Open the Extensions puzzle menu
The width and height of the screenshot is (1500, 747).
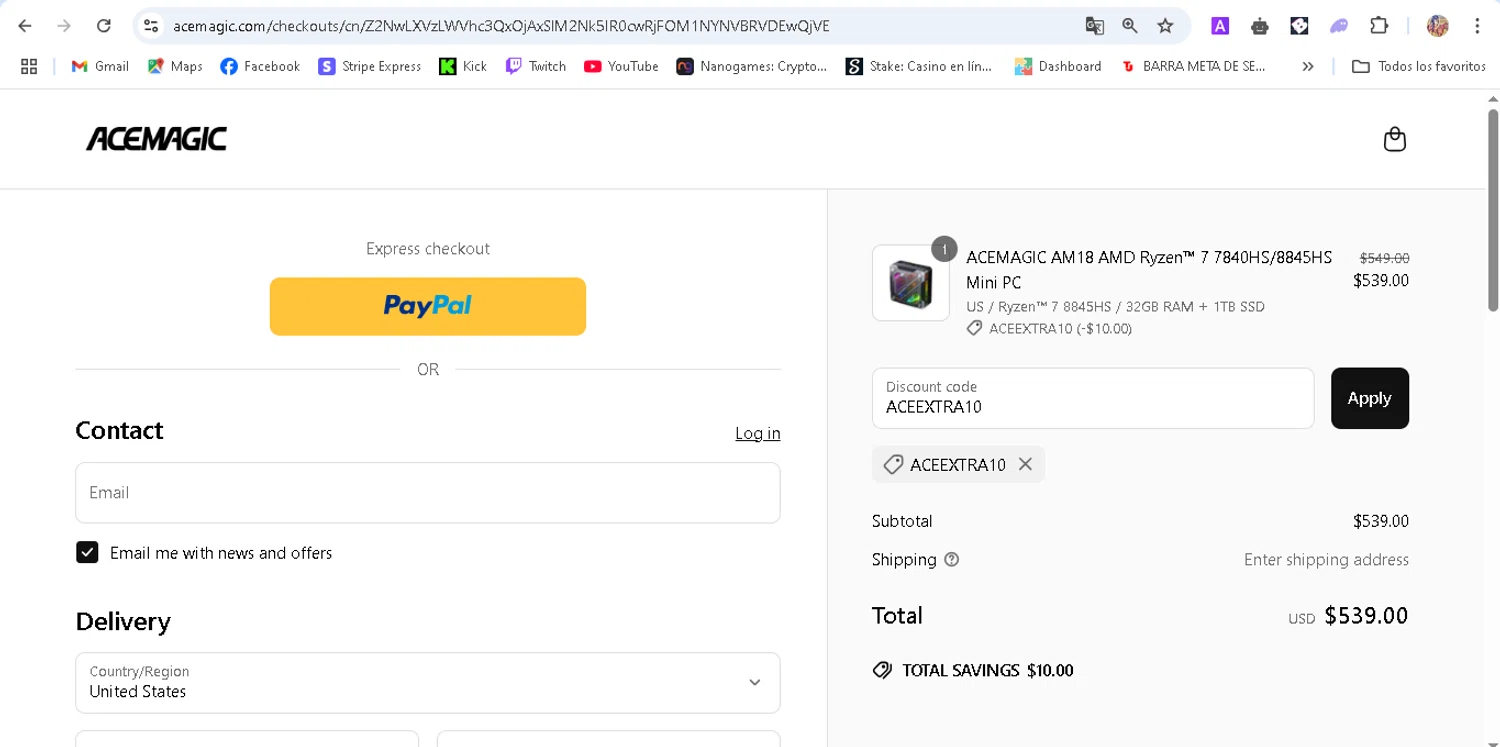click(1379, 26)
